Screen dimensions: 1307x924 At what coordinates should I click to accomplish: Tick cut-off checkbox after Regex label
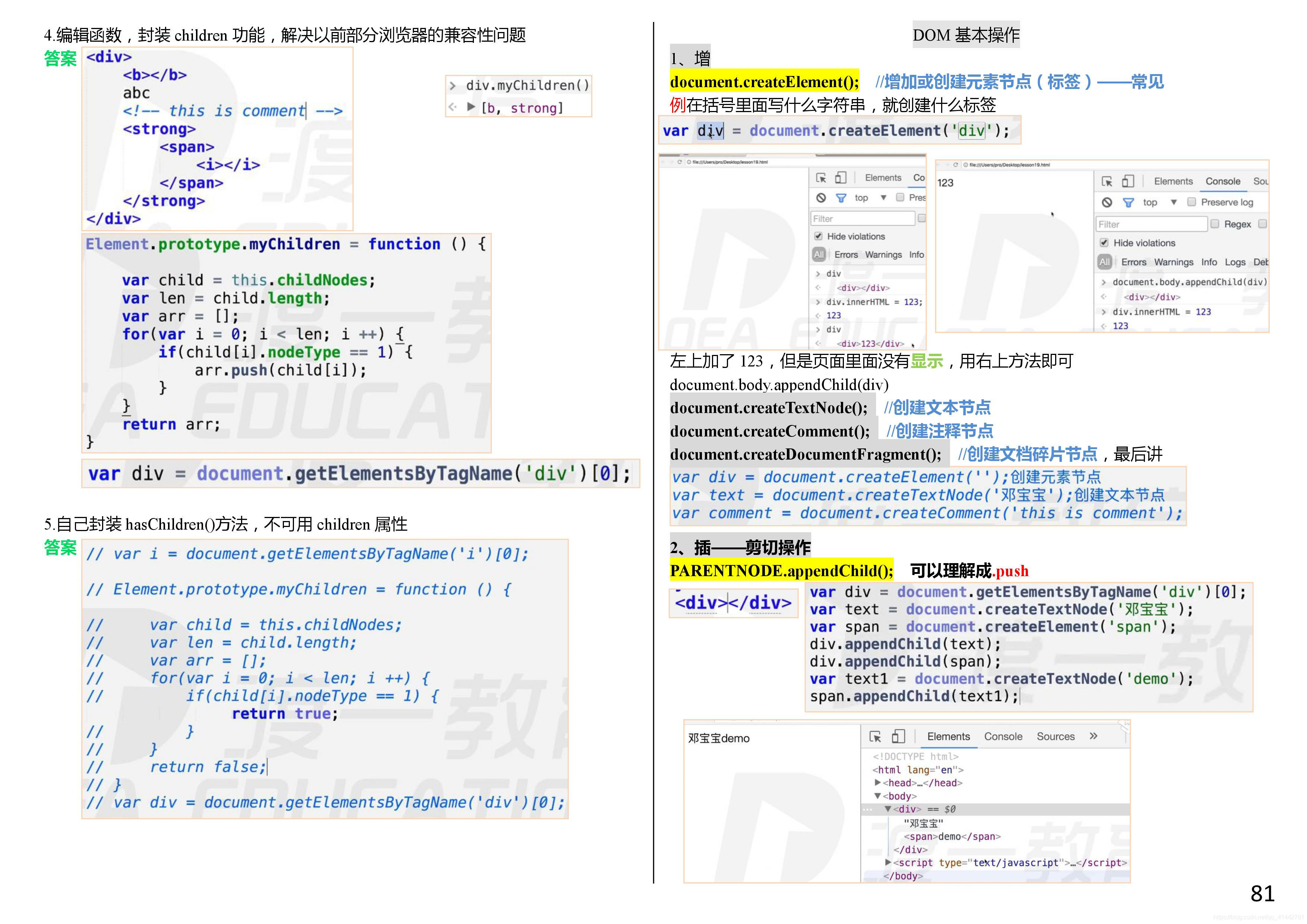1262,223
